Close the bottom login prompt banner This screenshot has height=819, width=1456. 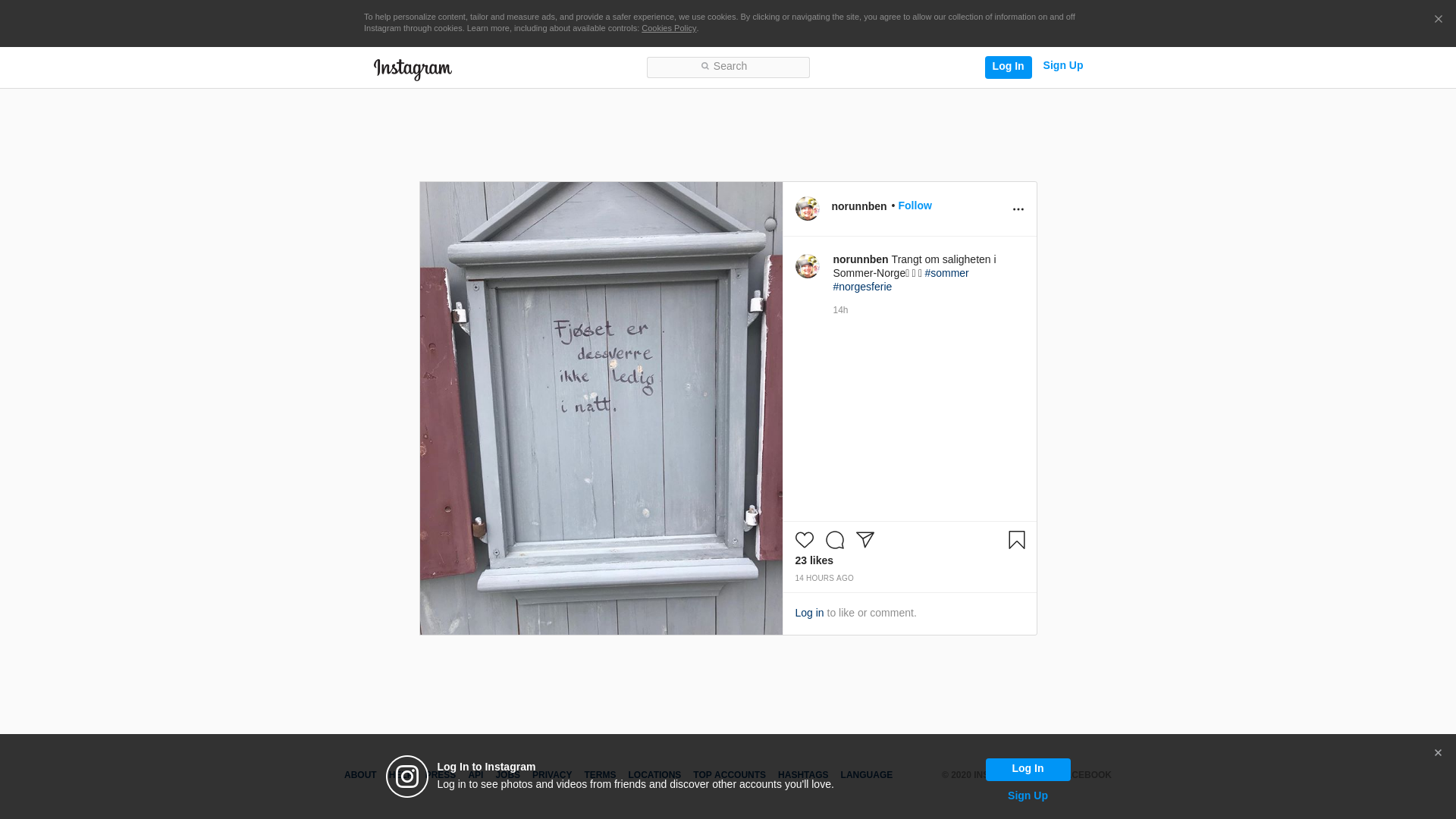pyautogui.click(x=1437, y=753)
